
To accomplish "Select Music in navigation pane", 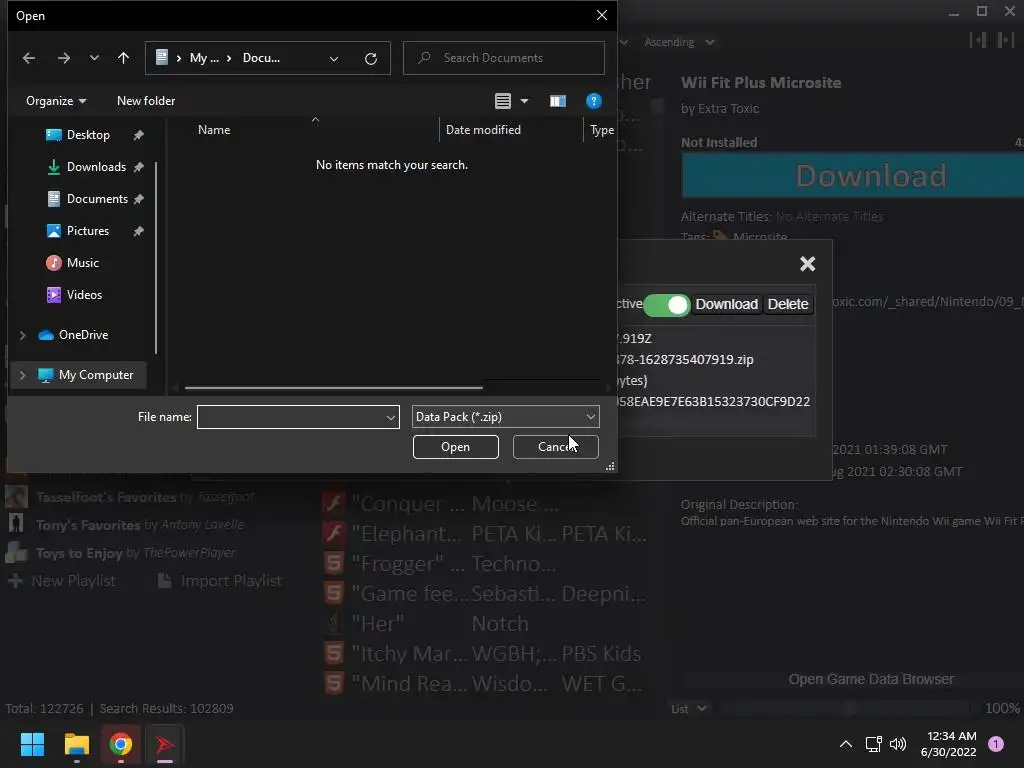I will [x=82, y=263].
